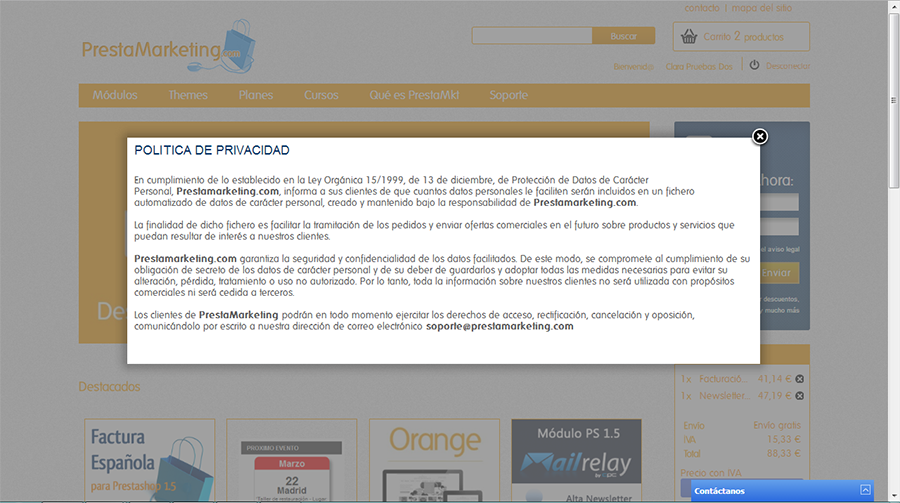The image size is (900, 503).
Task: Open the Próximo Evento Marzo 22 thumbnail
Action: pyautogui.click(x=292, y=460)
